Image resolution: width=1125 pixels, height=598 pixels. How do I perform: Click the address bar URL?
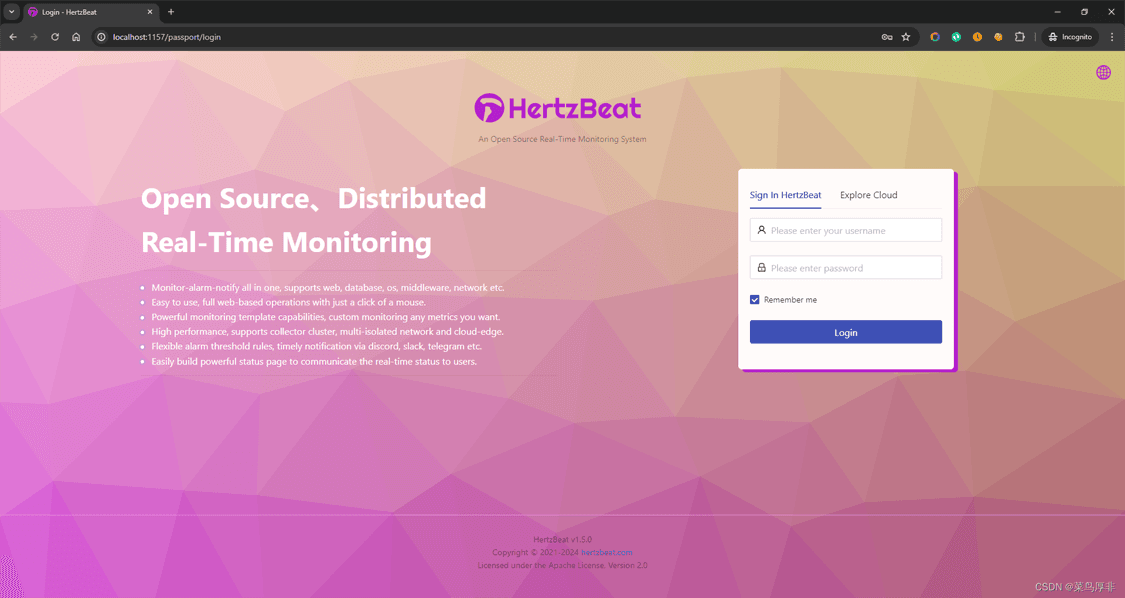(166, 37)
